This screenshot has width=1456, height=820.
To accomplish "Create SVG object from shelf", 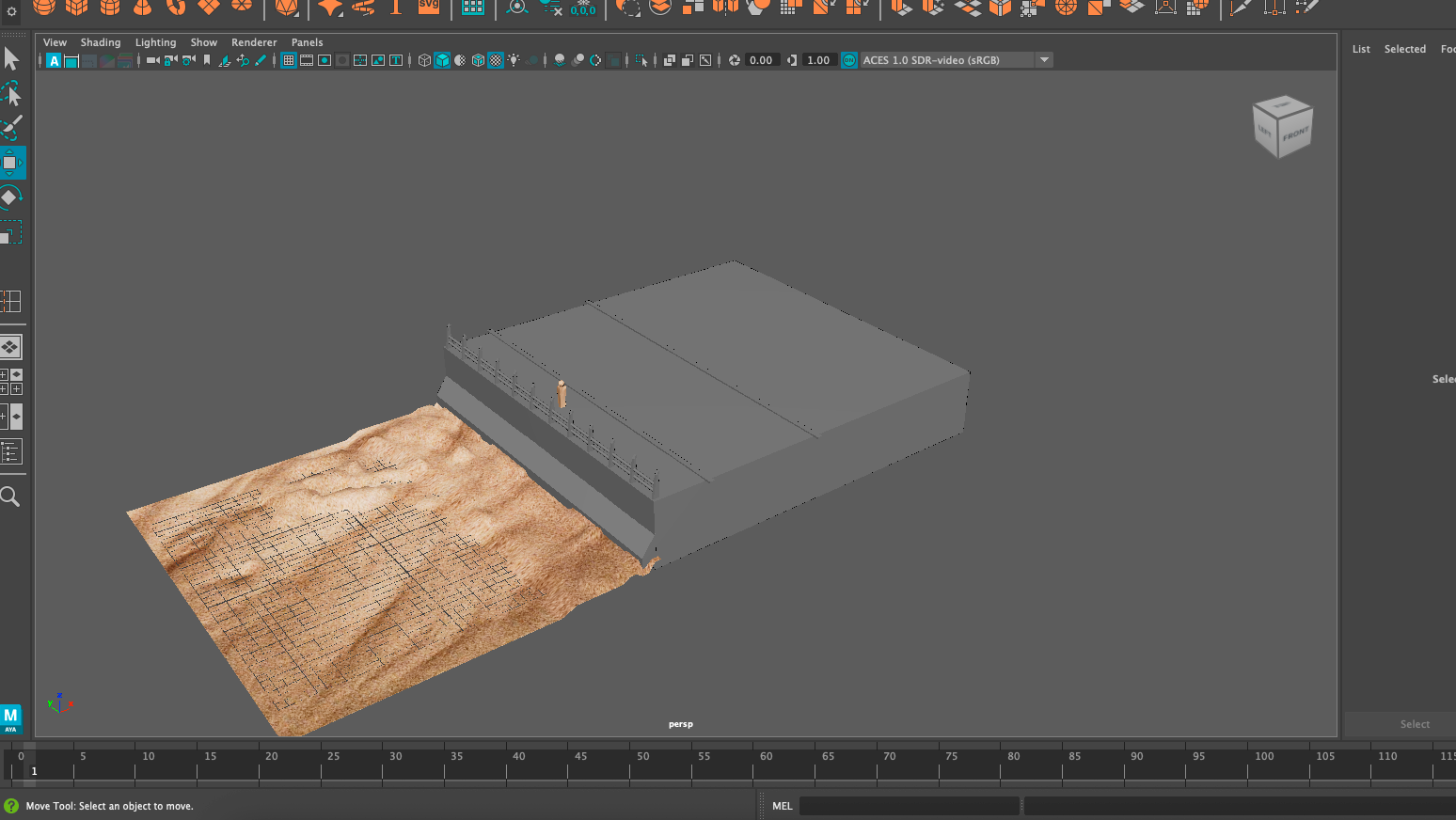I will click(x=429, y=7).
